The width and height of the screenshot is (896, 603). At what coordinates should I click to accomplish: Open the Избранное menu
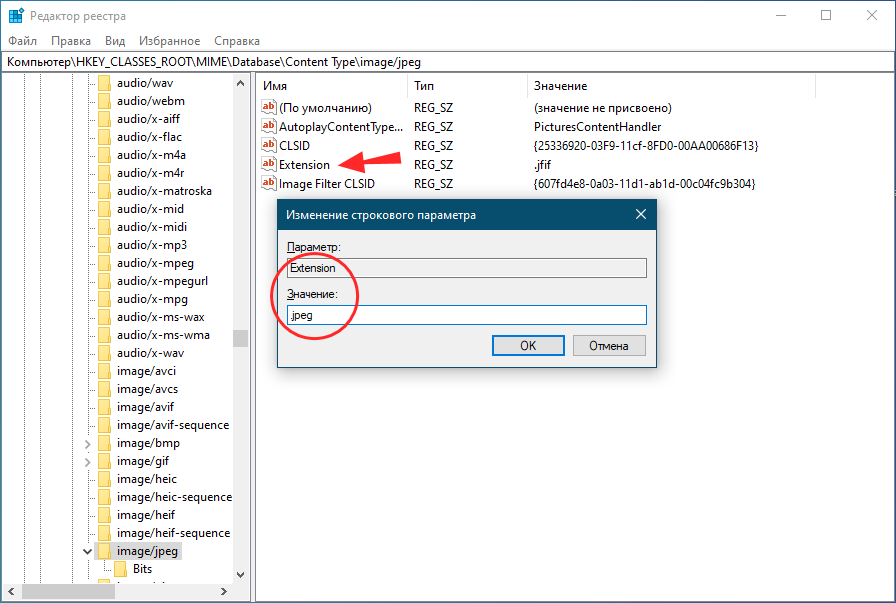point(170,41)
